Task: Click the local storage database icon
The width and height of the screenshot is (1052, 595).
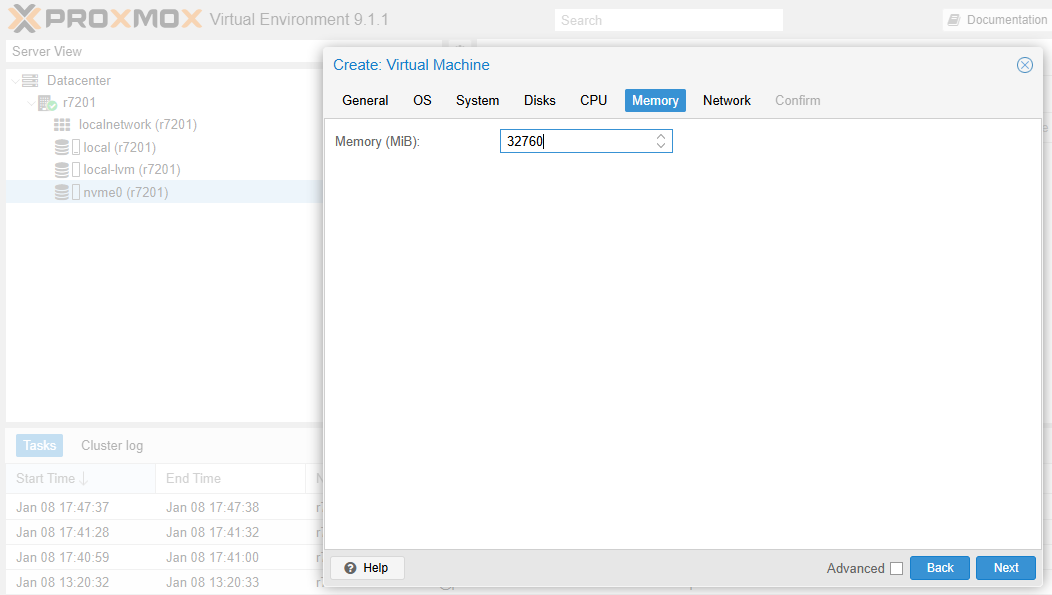Action: tap(62, 147)
